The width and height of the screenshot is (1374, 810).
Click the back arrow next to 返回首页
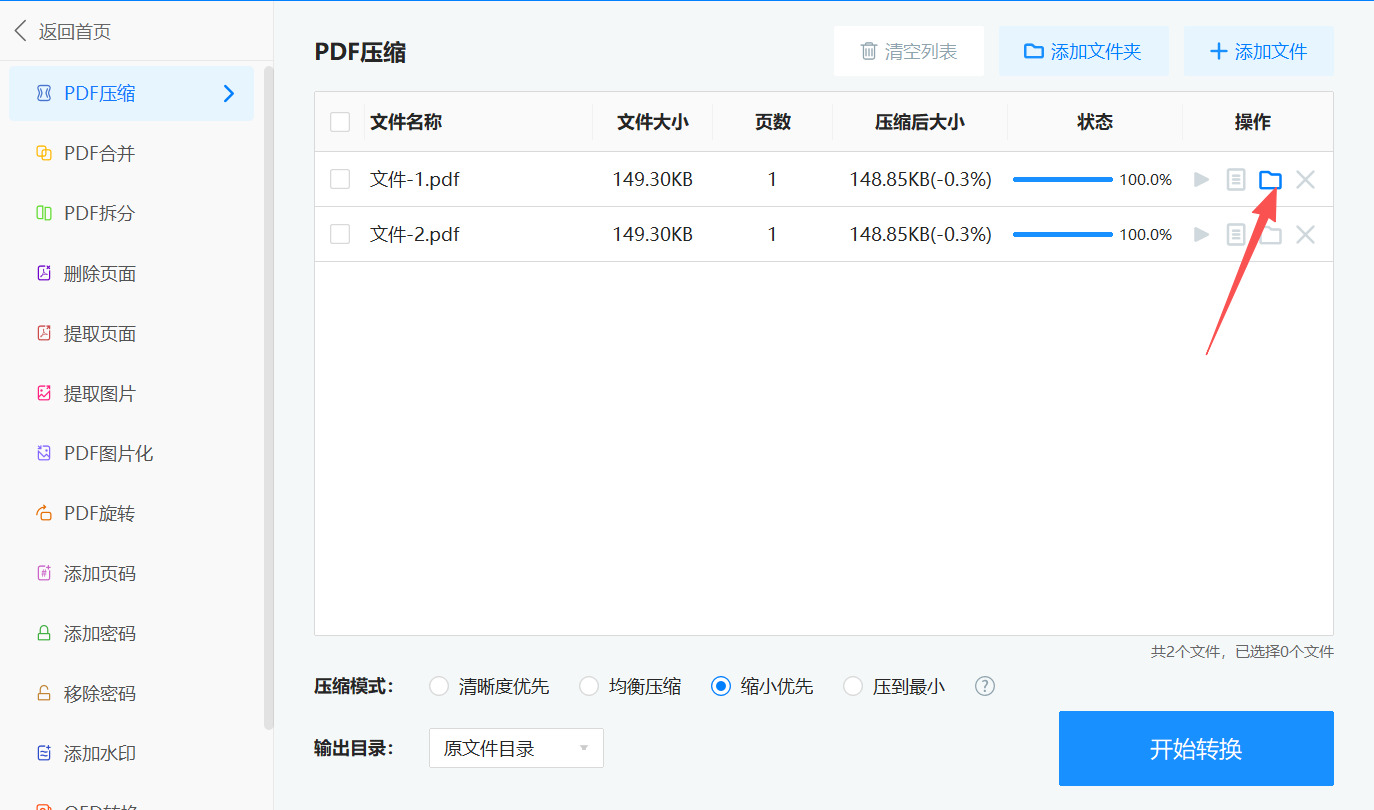tap(22, 30)
